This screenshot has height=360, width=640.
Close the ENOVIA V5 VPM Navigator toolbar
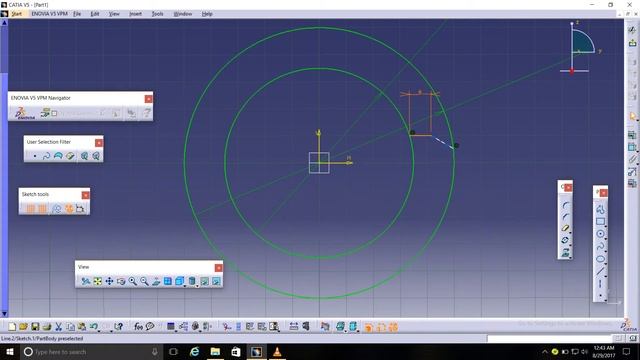149,99
